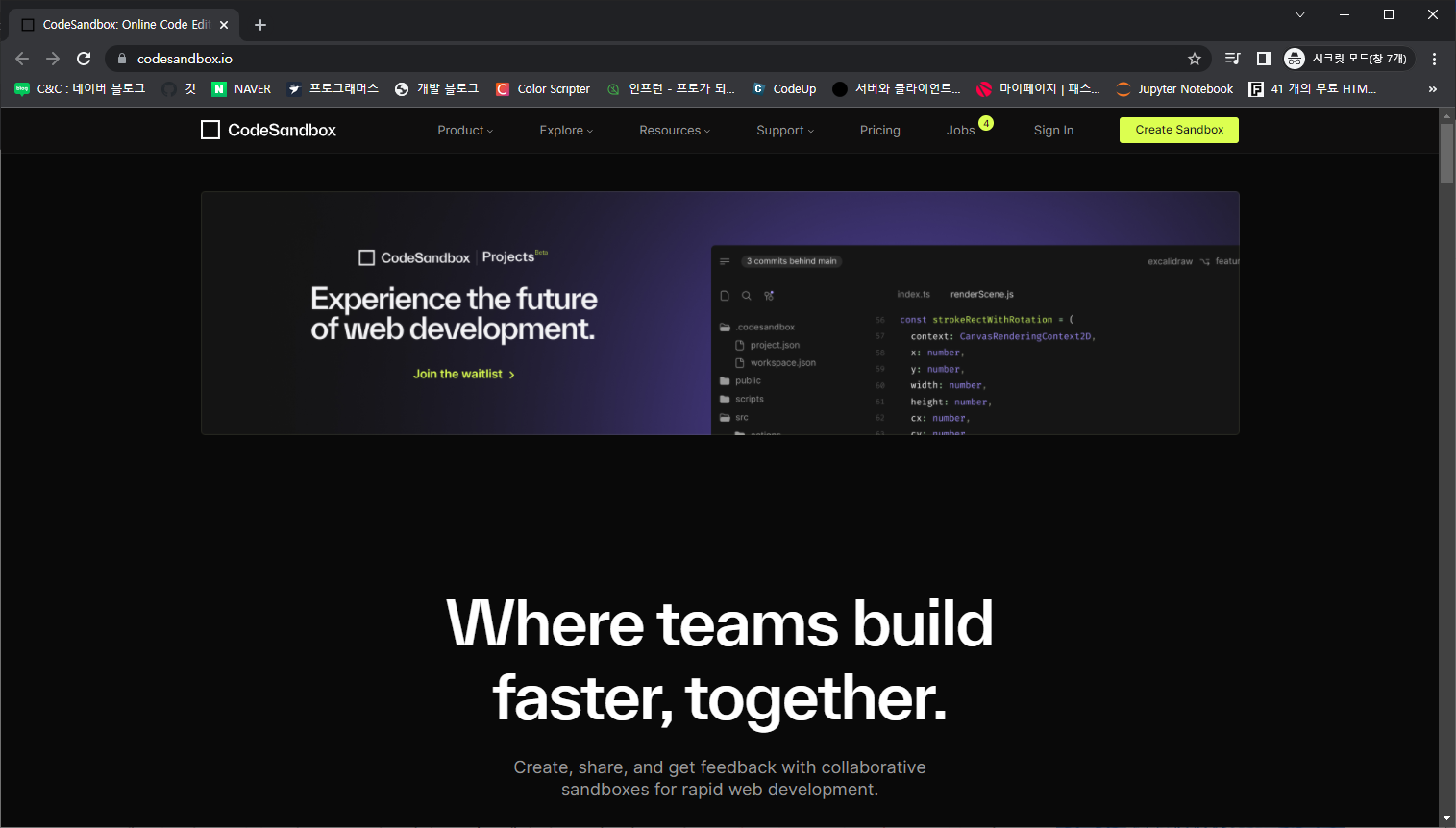Image resolution: width=1456 pixels, height=828 pixels.
Task: Open the Jobs page link
Action: click(961, 130)
